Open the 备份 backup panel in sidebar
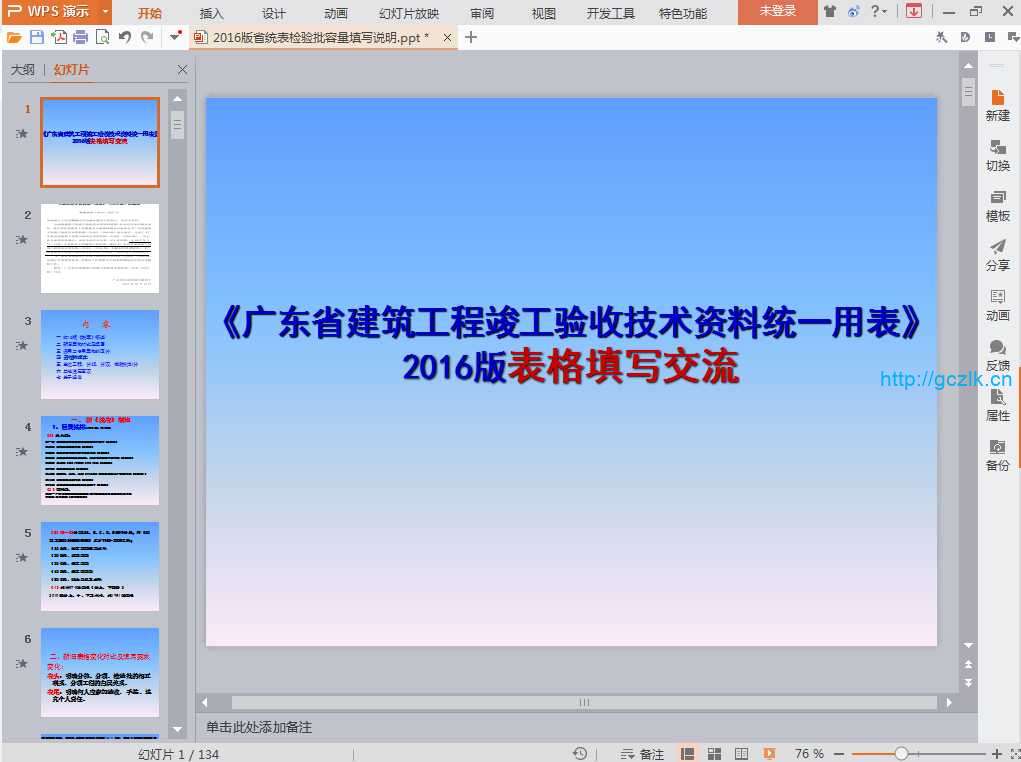Viewport: 1021px width, 762px height. 997,455
